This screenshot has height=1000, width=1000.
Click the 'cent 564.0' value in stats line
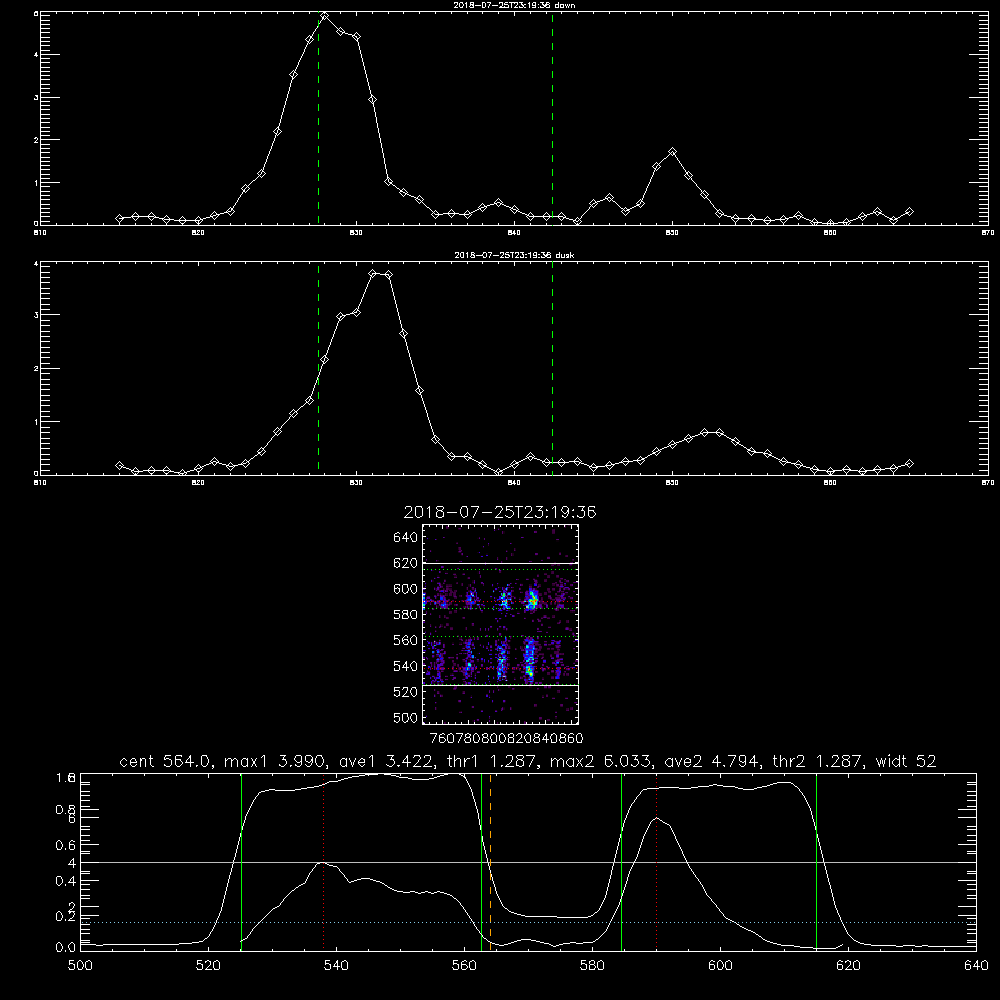pyautogui.click(x=166, y=761)
